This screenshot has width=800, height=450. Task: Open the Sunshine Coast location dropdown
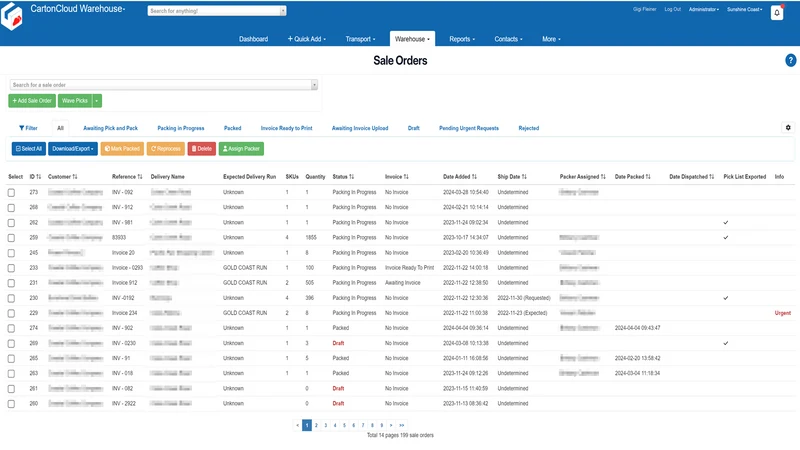pos(744,9)
